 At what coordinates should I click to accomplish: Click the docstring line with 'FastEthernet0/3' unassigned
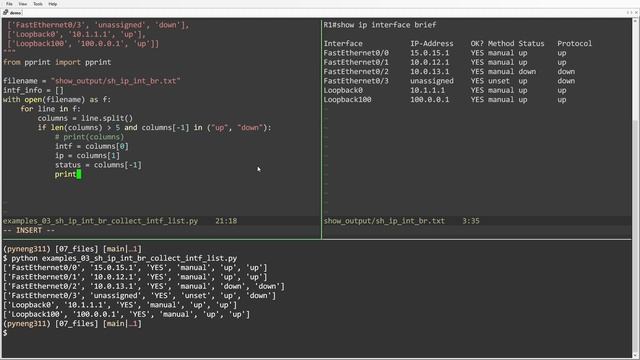pyautogui.click(x=98, y=25)
